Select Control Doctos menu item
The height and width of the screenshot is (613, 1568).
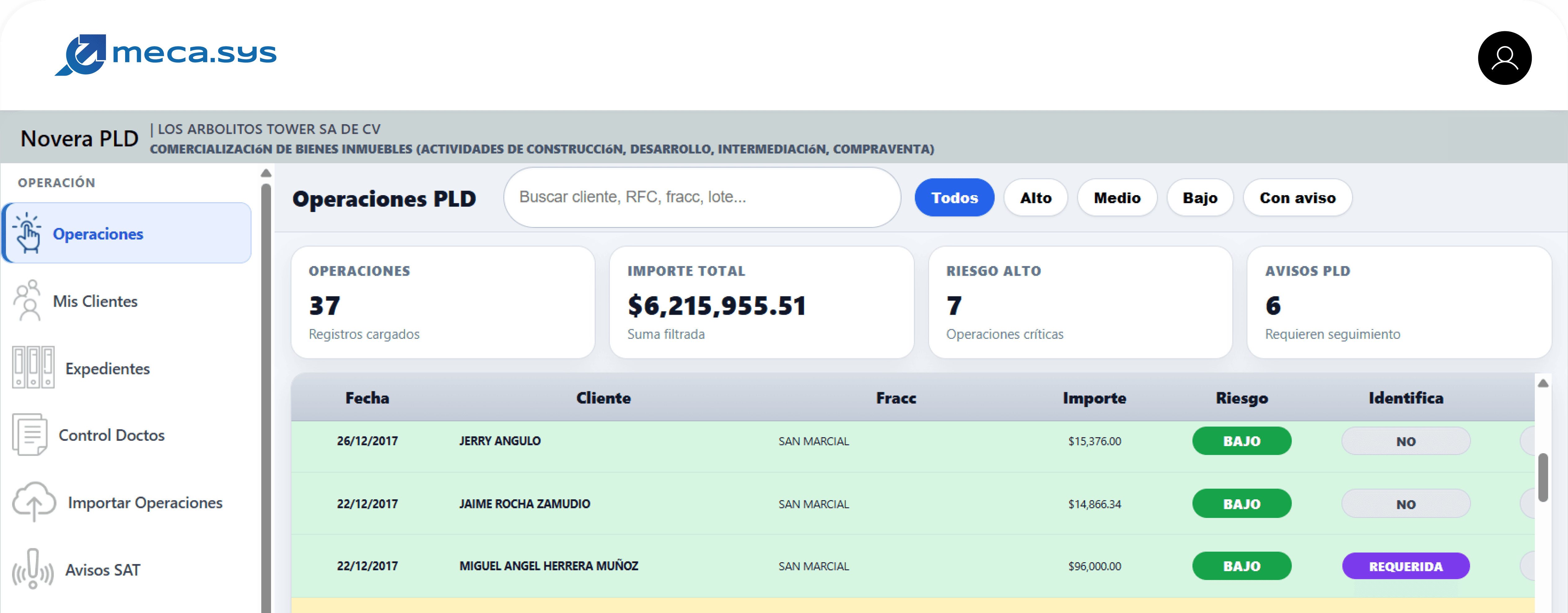(x=112, y=435)
